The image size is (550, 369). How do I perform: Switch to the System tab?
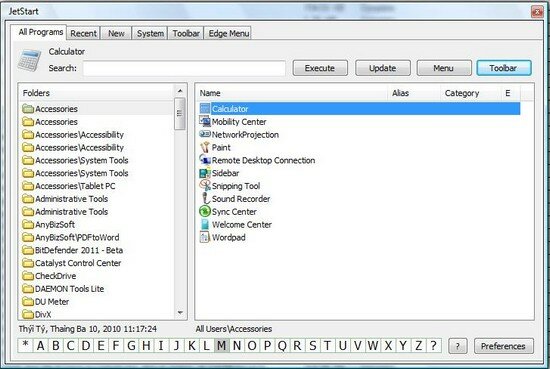pos(150,33)
